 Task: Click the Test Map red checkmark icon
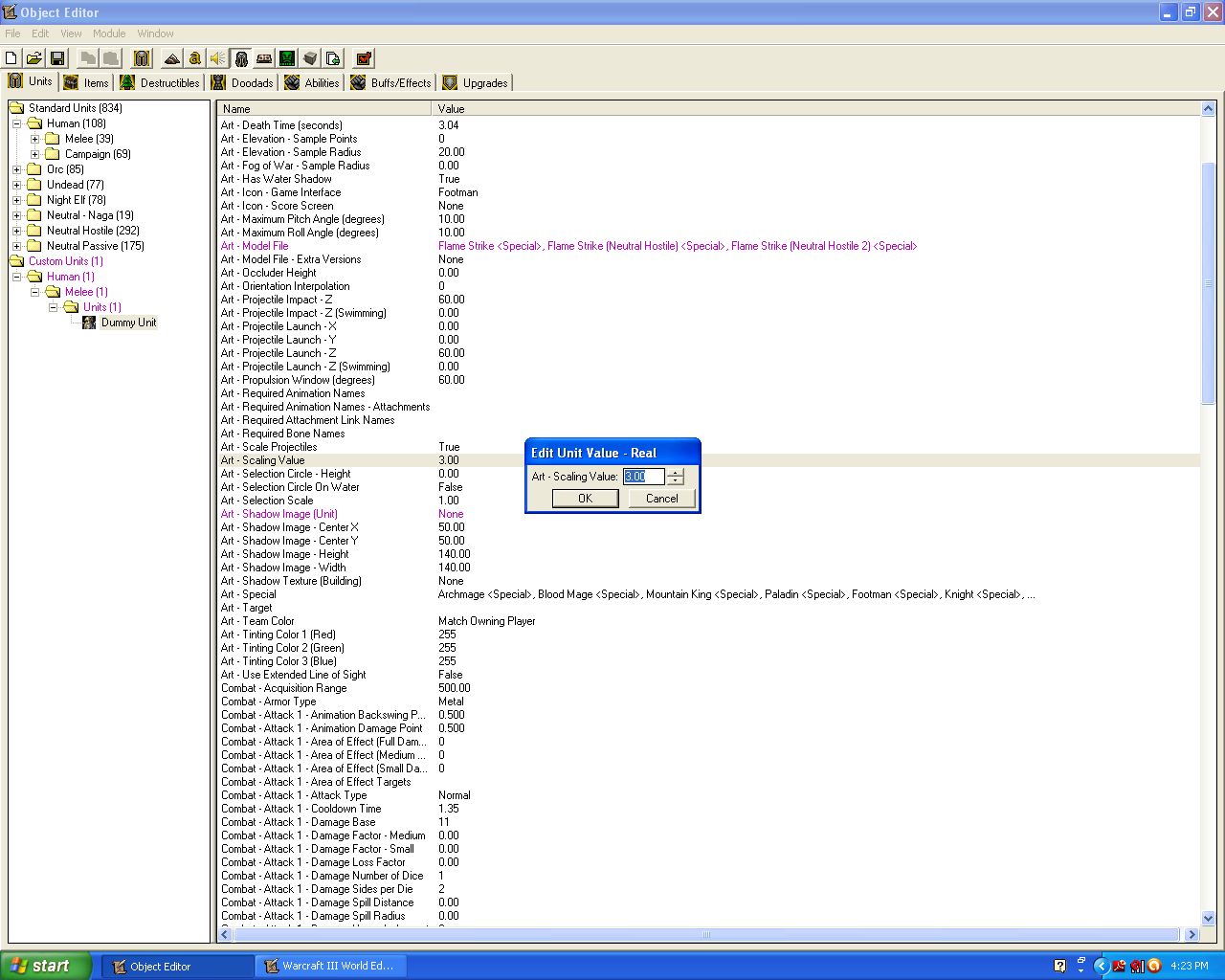pyautogui.click(x=363, y=58)
